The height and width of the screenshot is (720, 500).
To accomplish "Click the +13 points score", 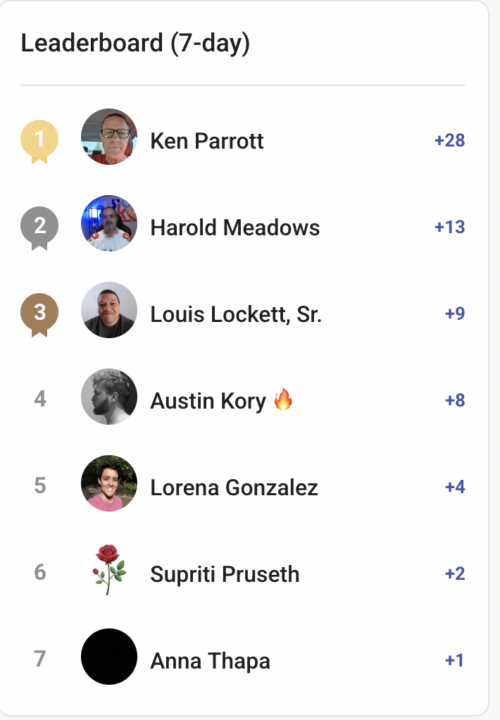I will pos(449,227).
